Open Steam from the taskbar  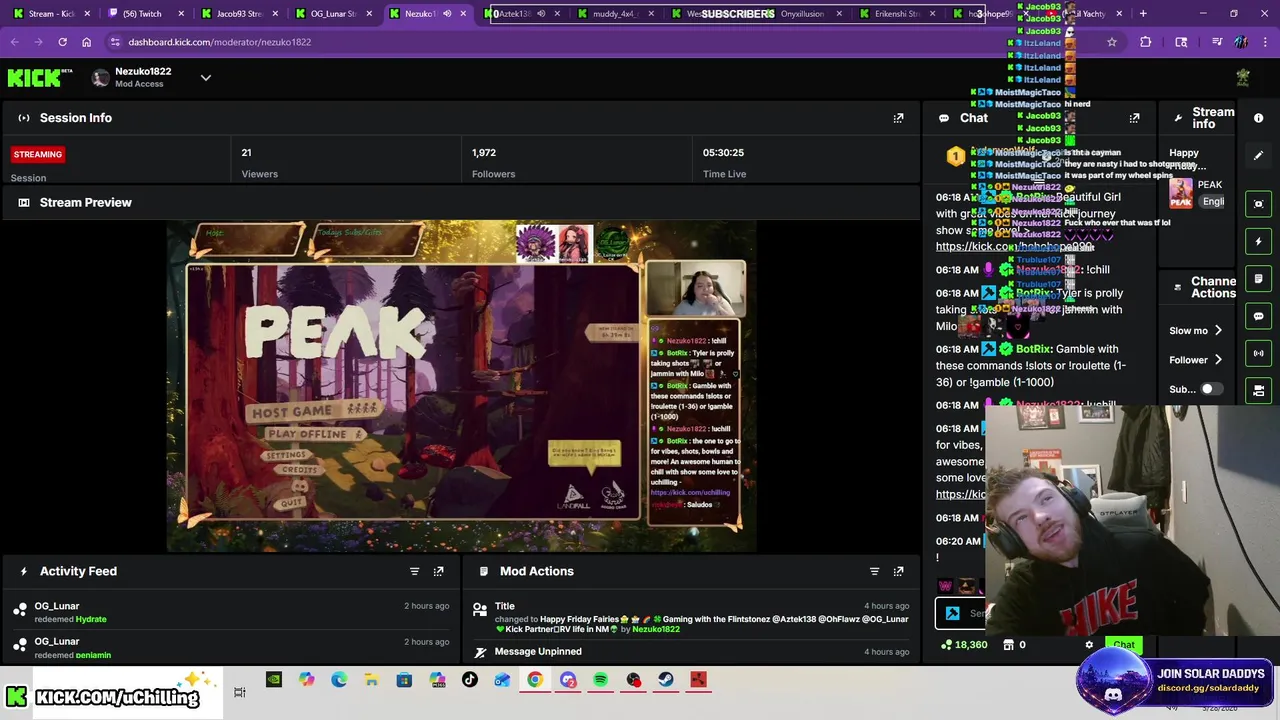pos(665,680)
